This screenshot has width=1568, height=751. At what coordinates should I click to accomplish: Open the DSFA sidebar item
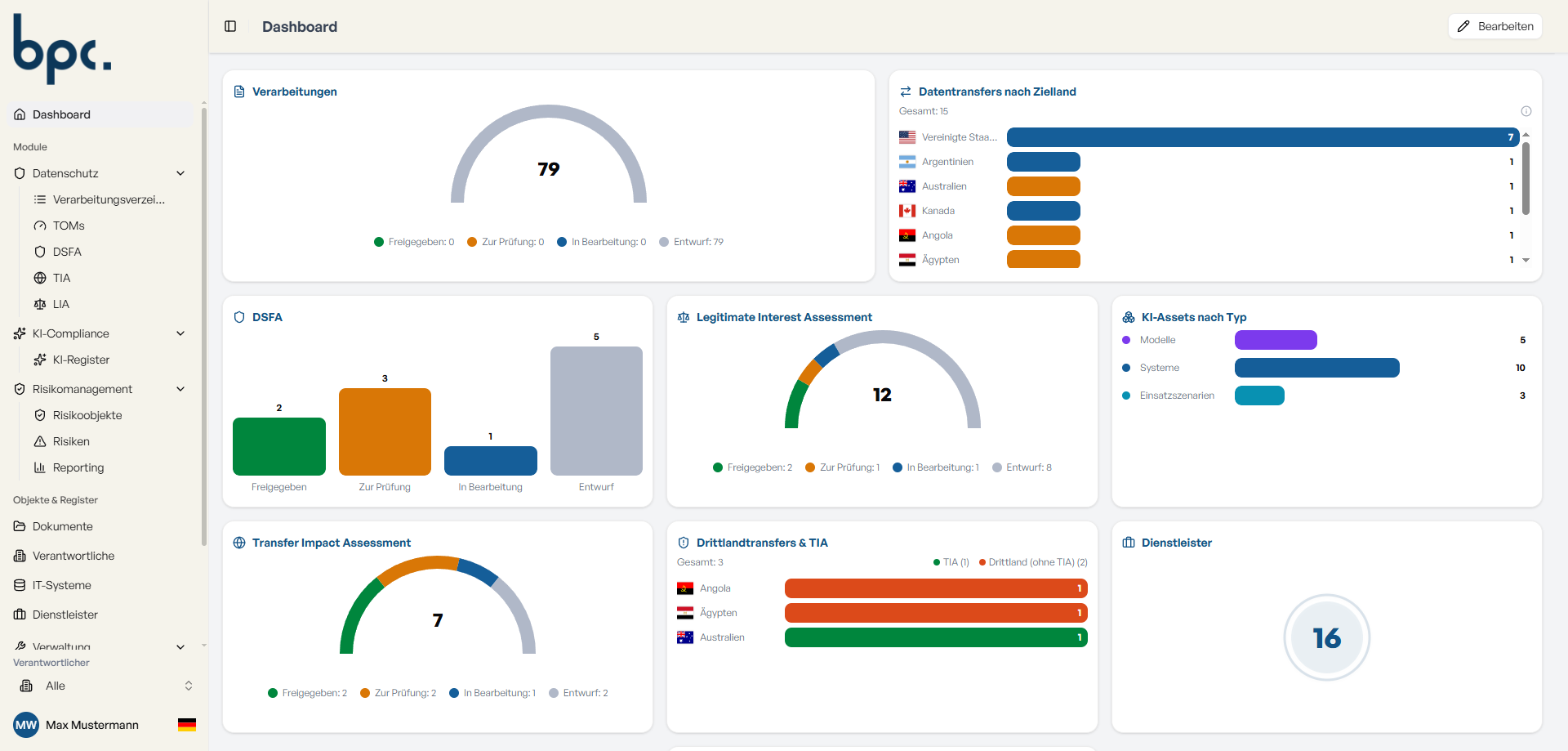tap(67, 252)
